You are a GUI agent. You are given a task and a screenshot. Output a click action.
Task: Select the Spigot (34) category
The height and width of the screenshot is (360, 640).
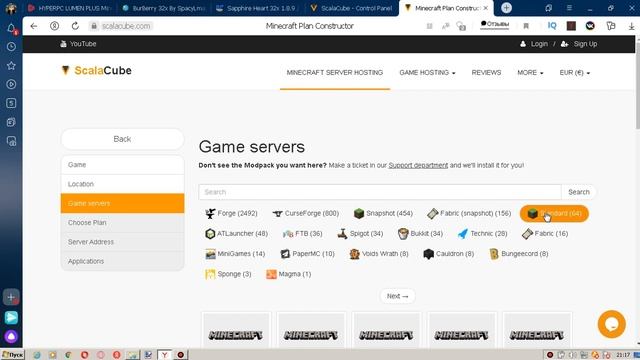(x=360, y=233)
